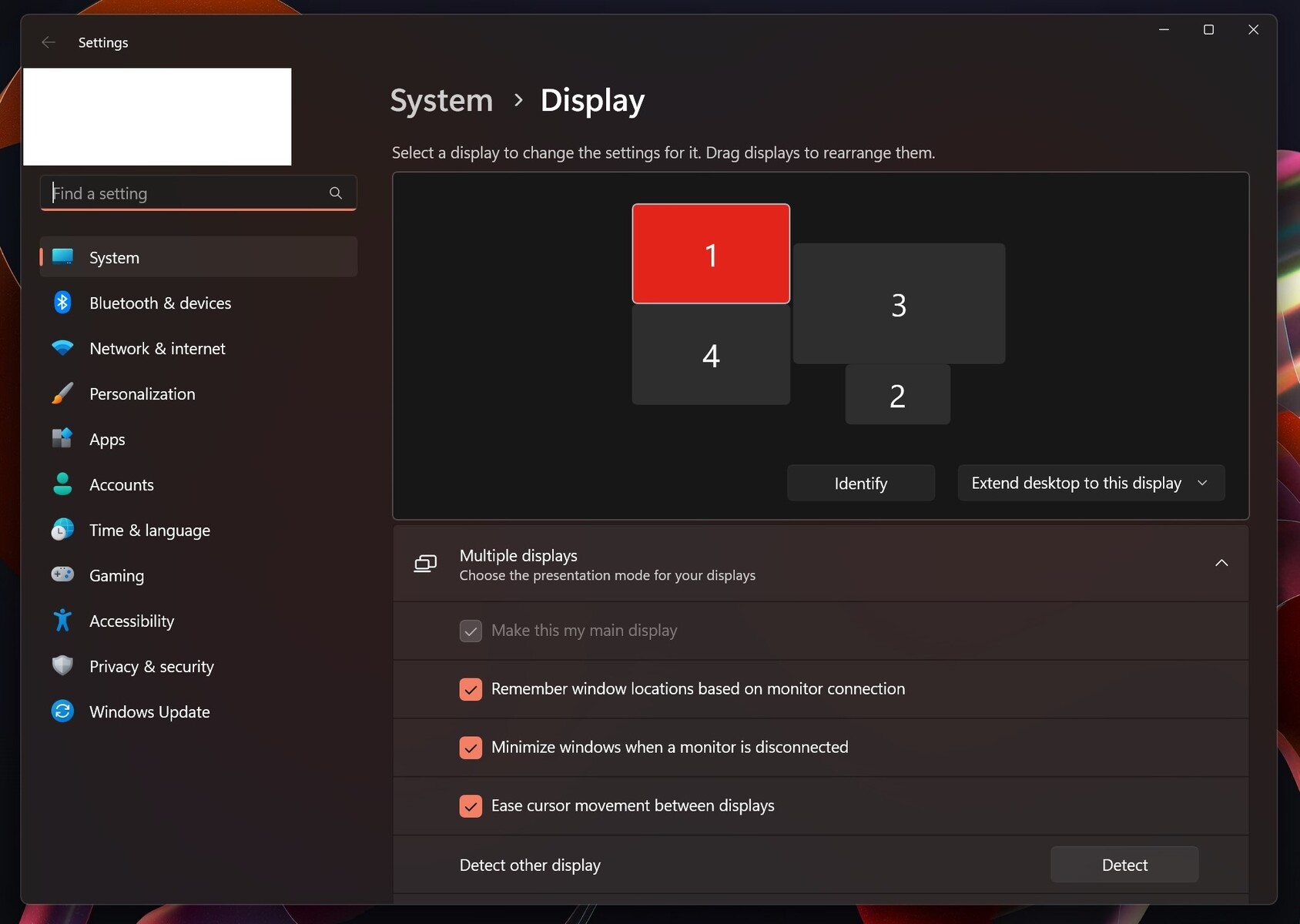Minimize the Settings window
This screenshot has height=924, width=1300.
coord(1164,29)
